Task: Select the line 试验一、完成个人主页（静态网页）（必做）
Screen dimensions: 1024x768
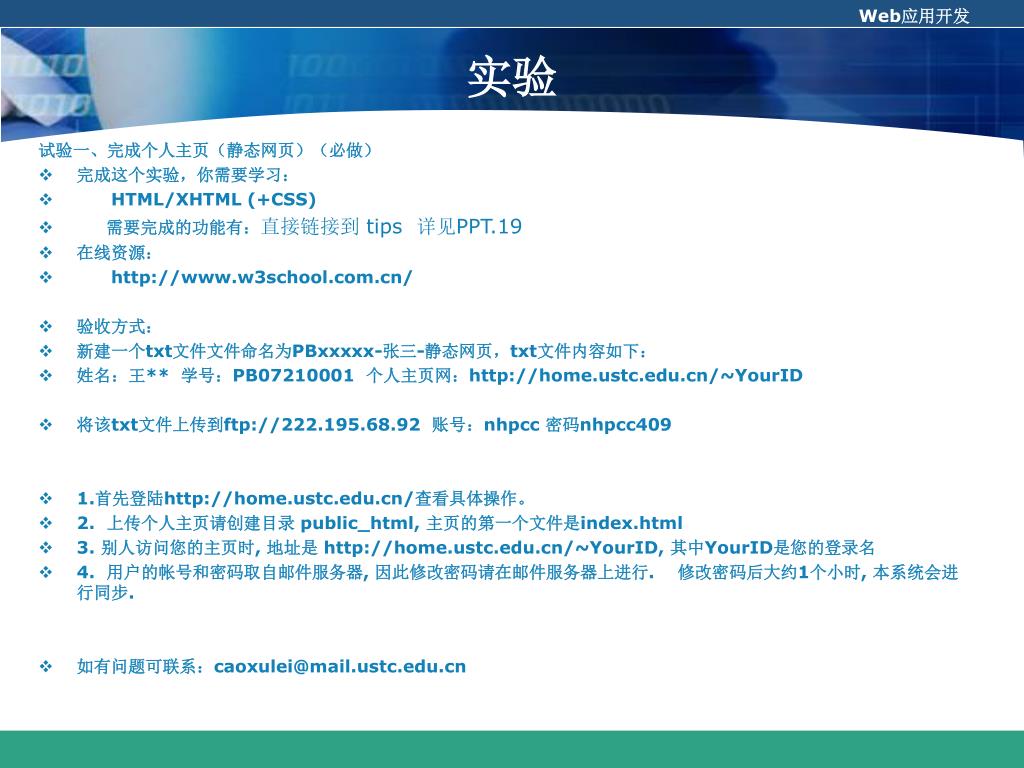Action: click(x=207, y=150)
